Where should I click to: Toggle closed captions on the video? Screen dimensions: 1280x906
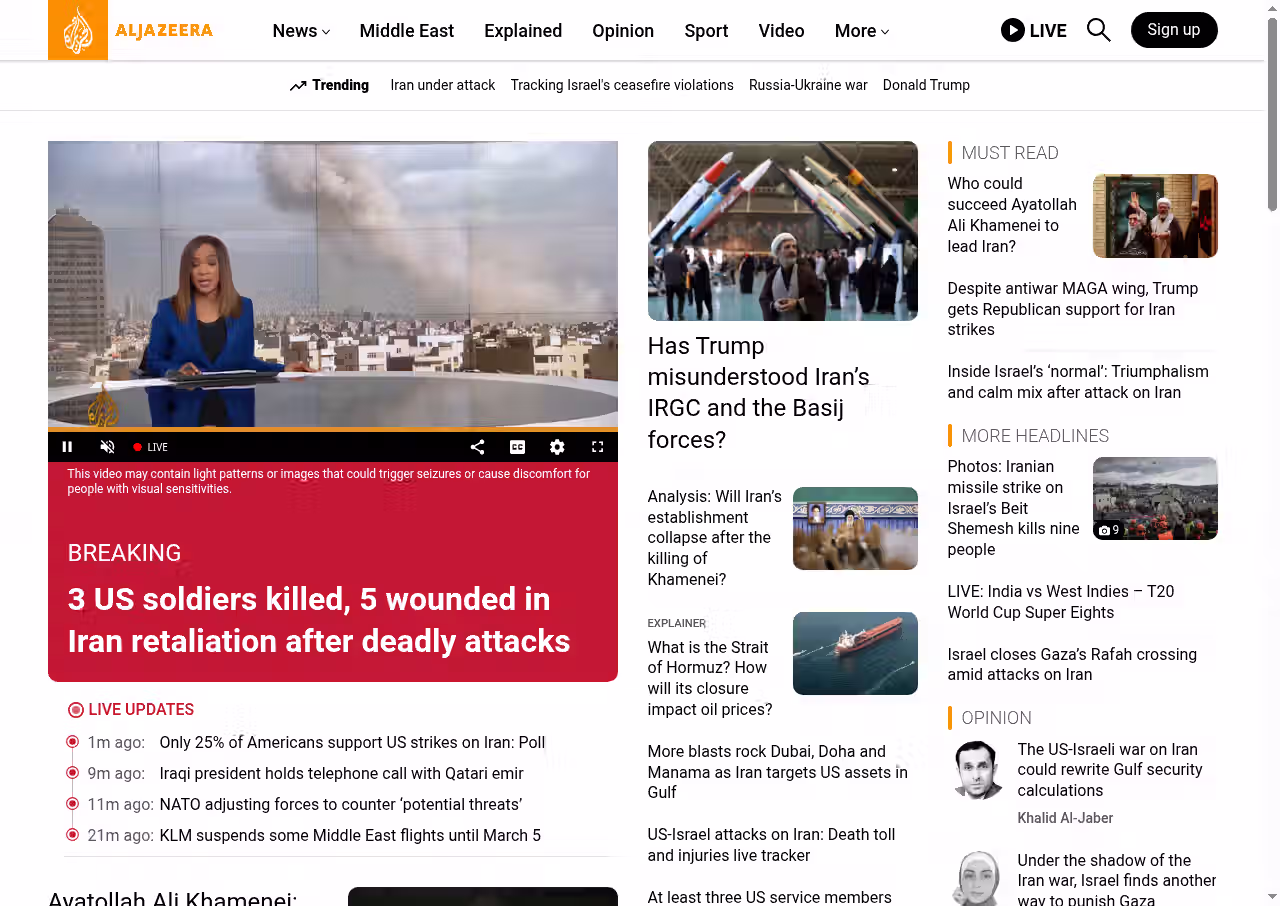(x=517, y=447)
